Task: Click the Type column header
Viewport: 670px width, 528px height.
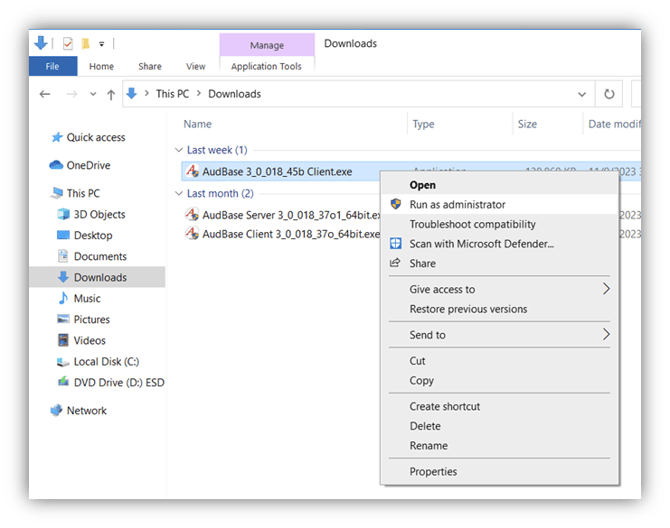Action: (x=424, y=124)
